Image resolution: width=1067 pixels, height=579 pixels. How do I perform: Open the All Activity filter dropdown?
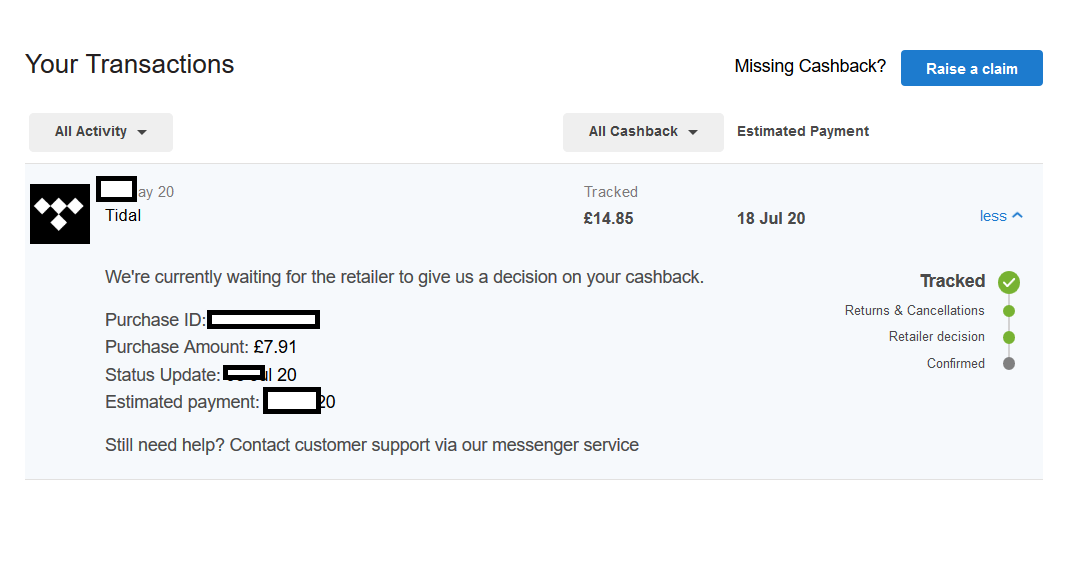(101, 132)
